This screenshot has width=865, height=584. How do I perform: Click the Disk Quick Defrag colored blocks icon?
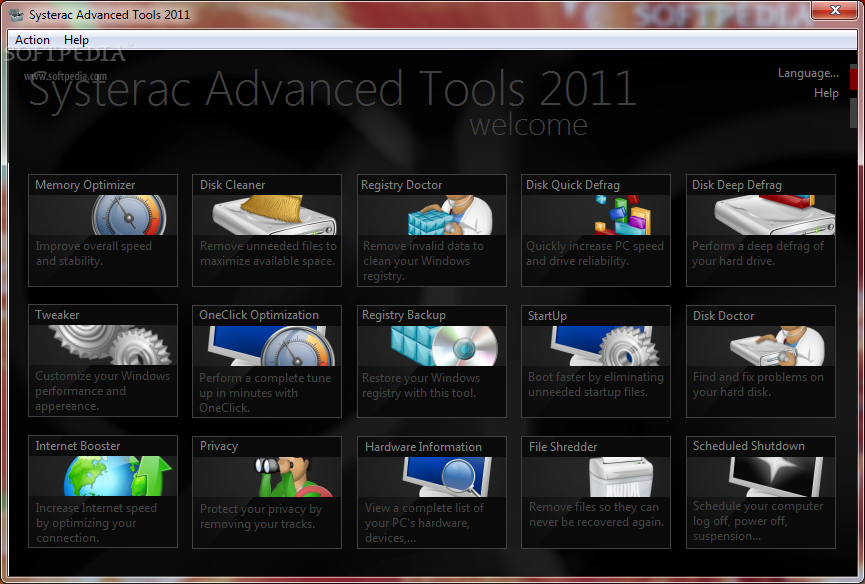coord(623,215)
